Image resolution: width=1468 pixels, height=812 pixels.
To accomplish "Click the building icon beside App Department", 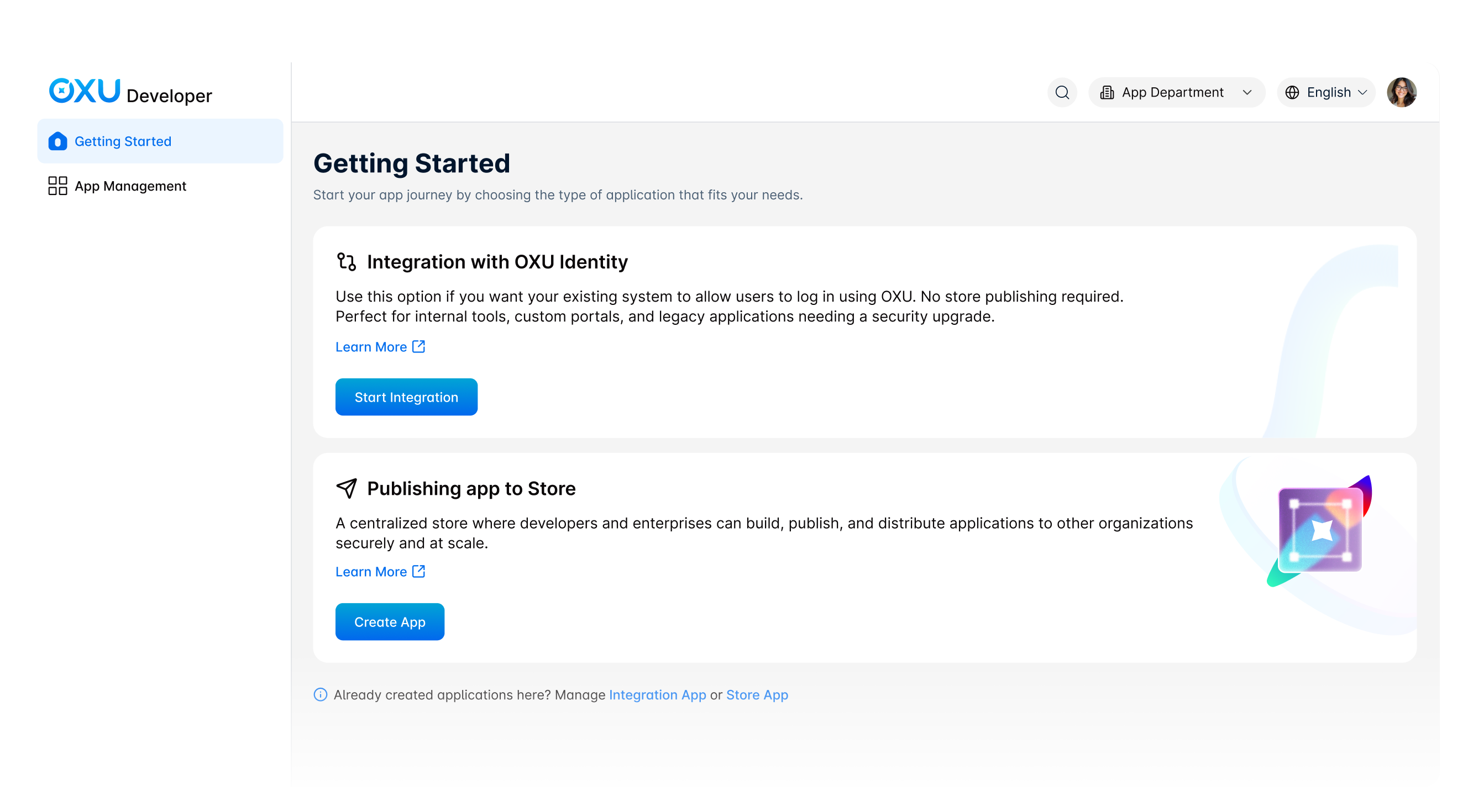I will click(1107, 92).
